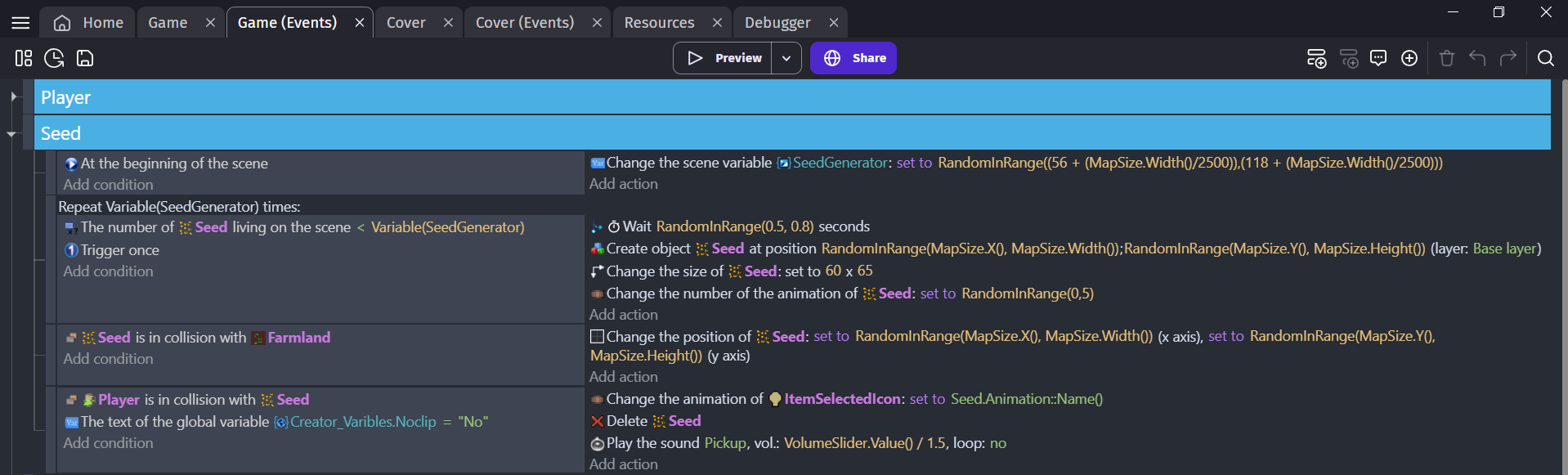Open the history clock icon in toolbar
This screenshot has width=1568, height=475.
[54, 58]
